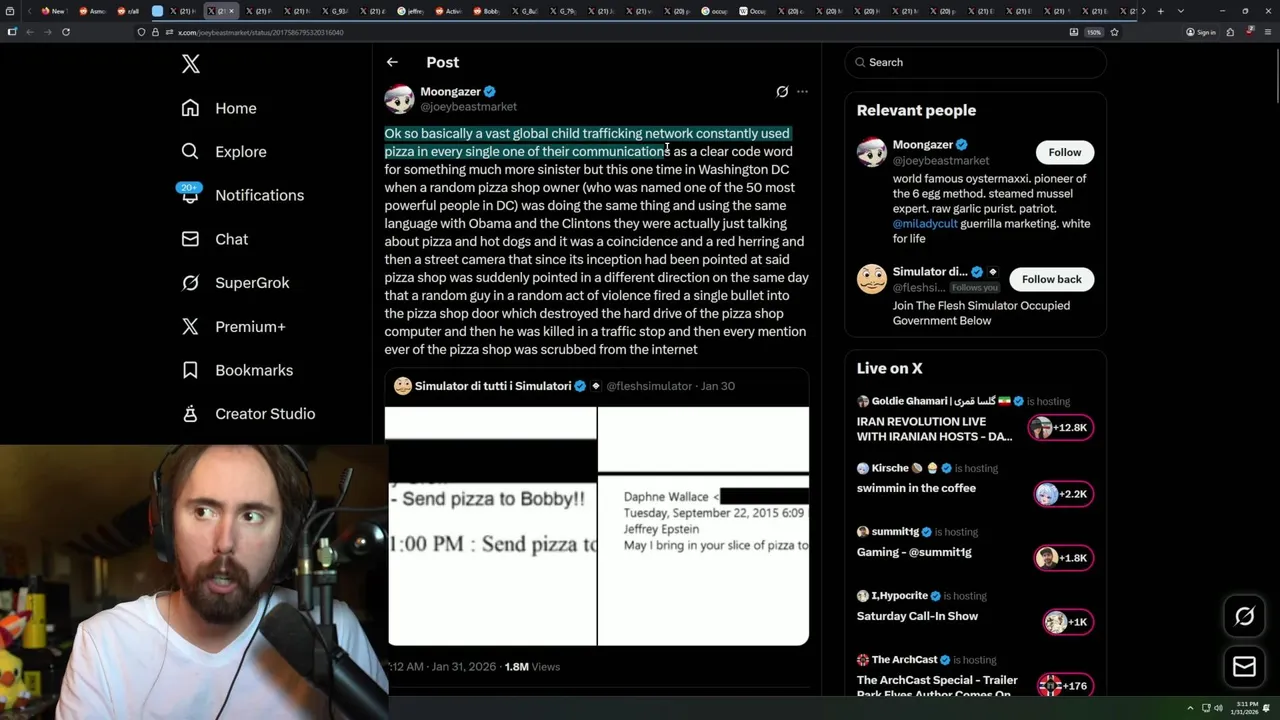Open the browser hamburger menu
The image size is (1280, 720).
(1266, 32)
